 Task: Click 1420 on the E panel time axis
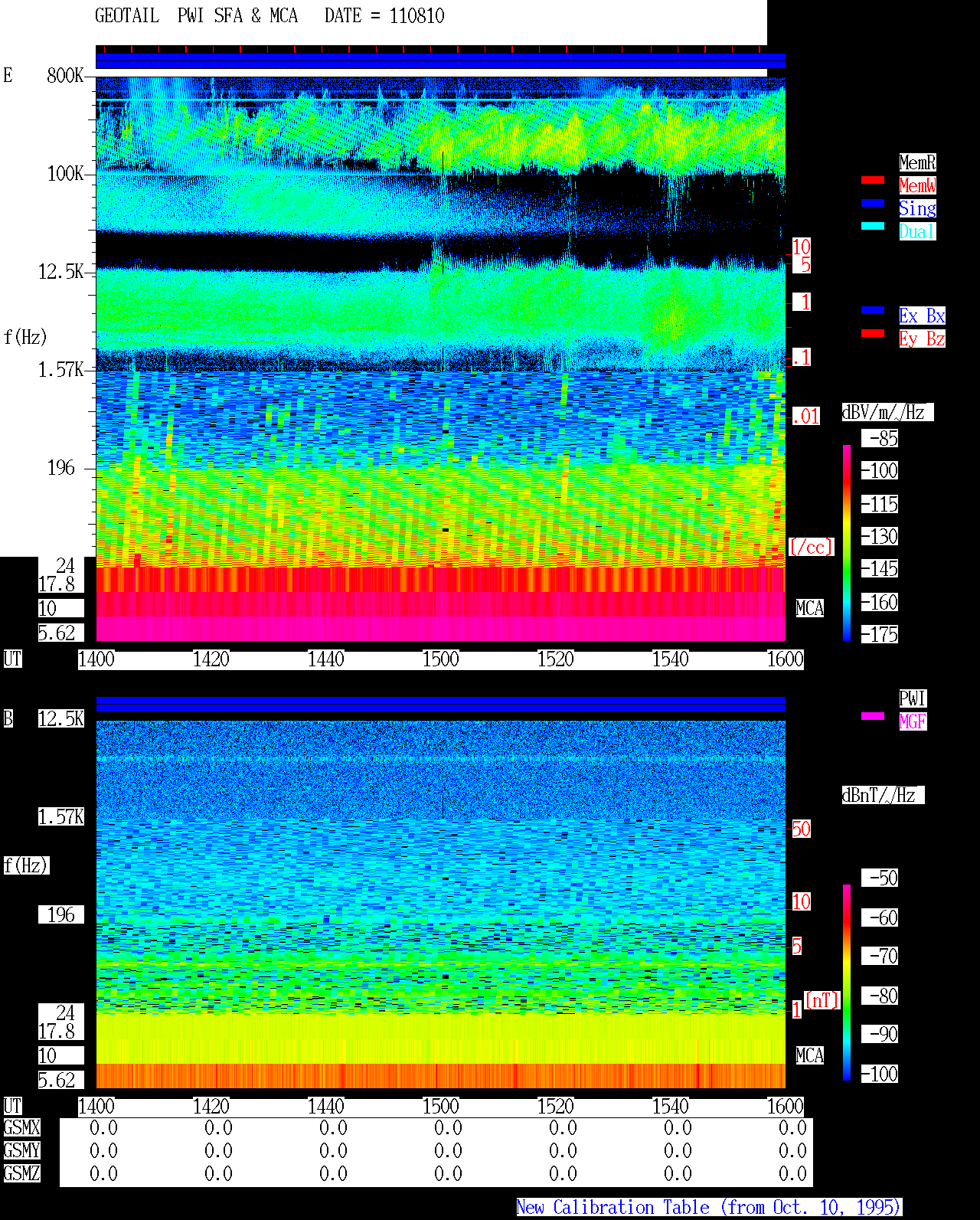pyautogui.click(x=211, y=659)
